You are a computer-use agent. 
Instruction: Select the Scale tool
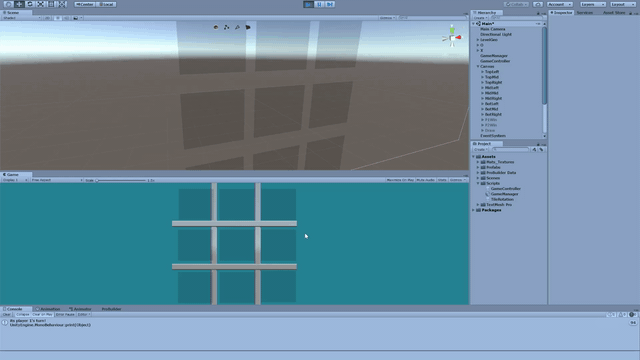click(x=40, y=4)
